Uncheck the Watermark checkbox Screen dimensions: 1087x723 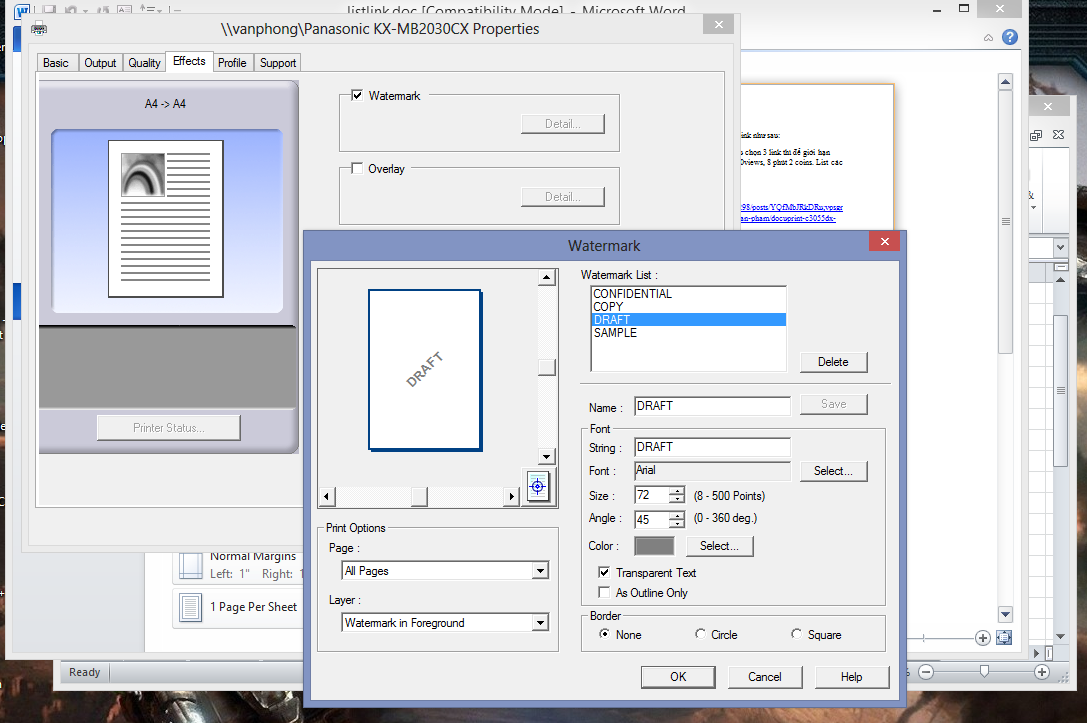point(357,96)
